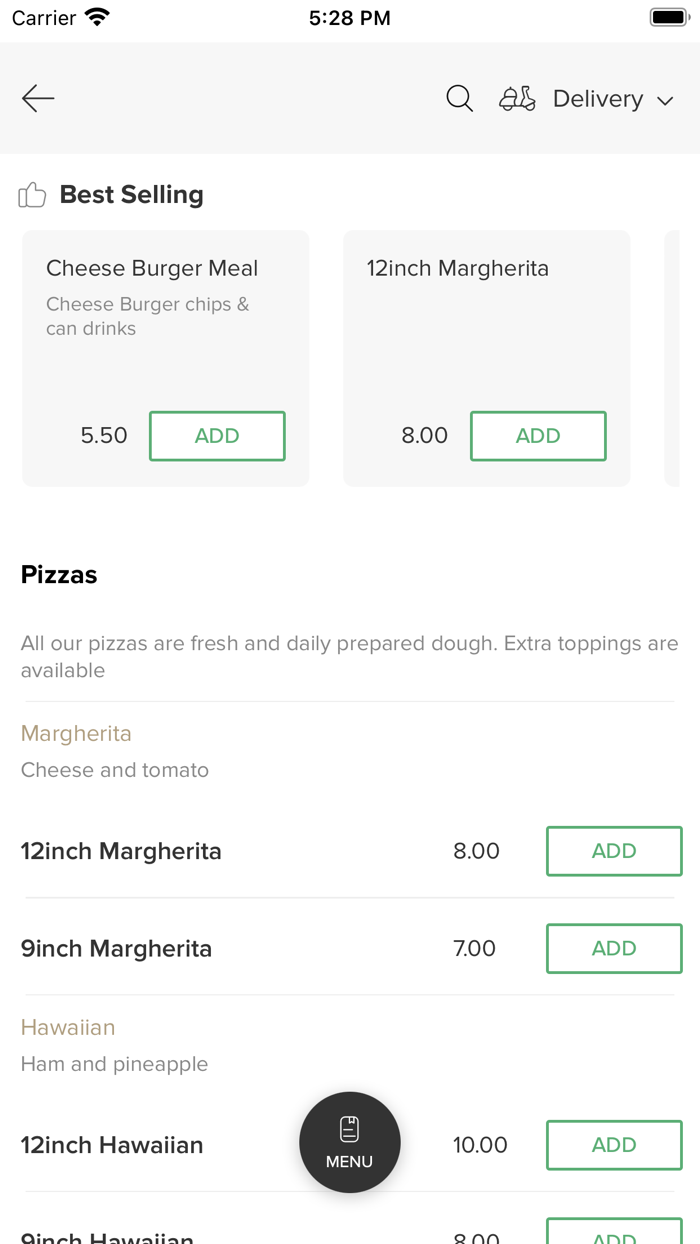This screenshot has height=1244, width=700.
Task: Tap the battery indicator in the status bar
Action: pos(666,16)
